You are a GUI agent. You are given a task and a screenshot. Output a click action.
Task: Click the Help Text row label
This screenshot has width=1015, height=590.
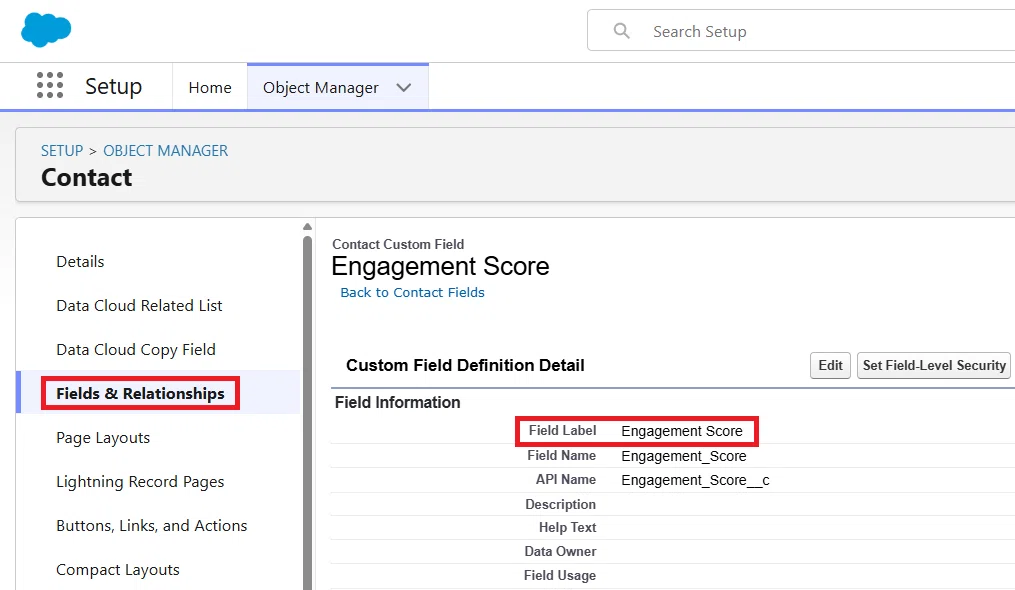(568, 528)
